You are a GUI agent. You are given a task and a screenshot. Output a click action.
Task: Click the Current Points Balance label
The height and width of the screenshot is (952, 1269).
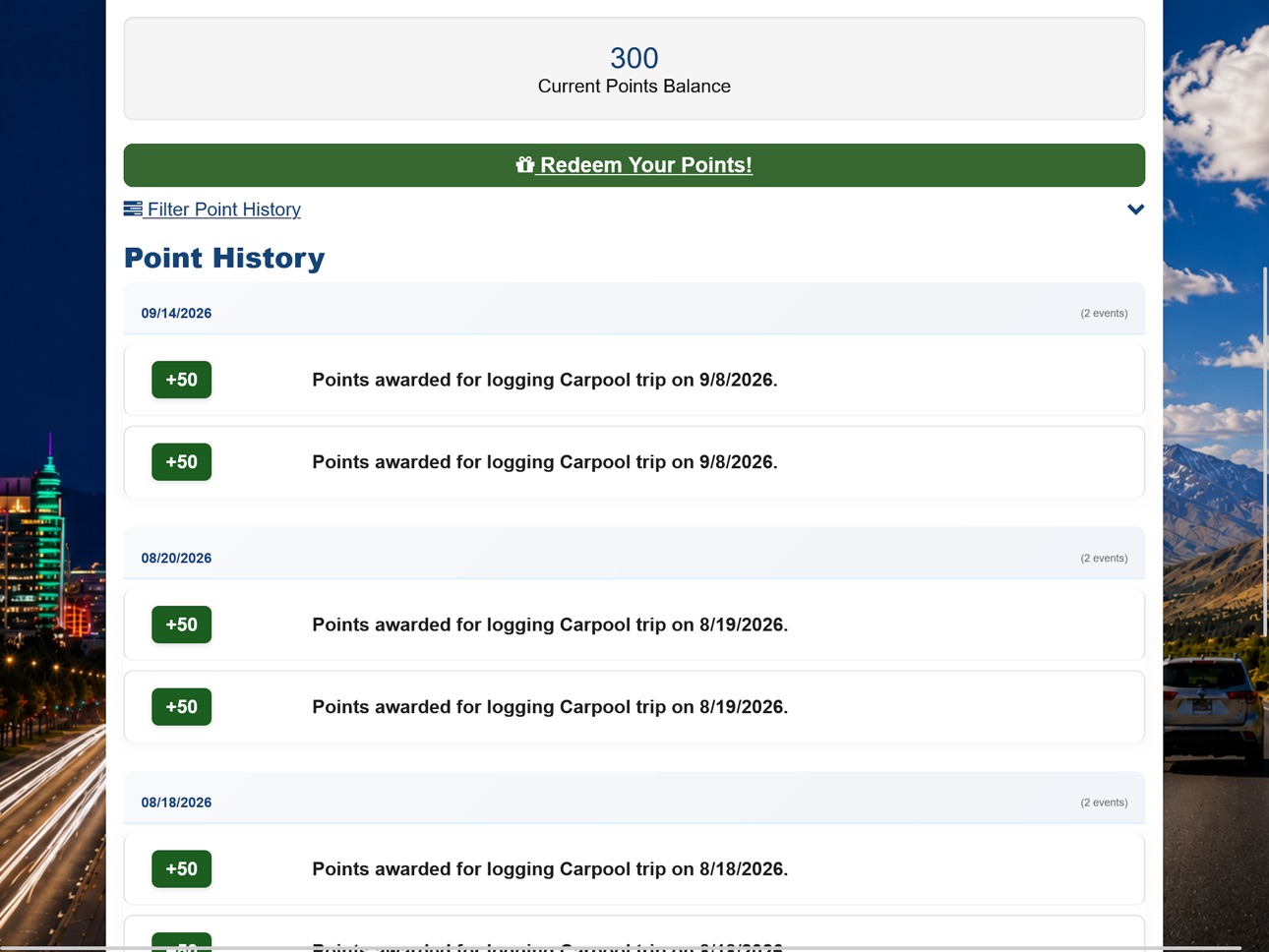coord(634,87)
